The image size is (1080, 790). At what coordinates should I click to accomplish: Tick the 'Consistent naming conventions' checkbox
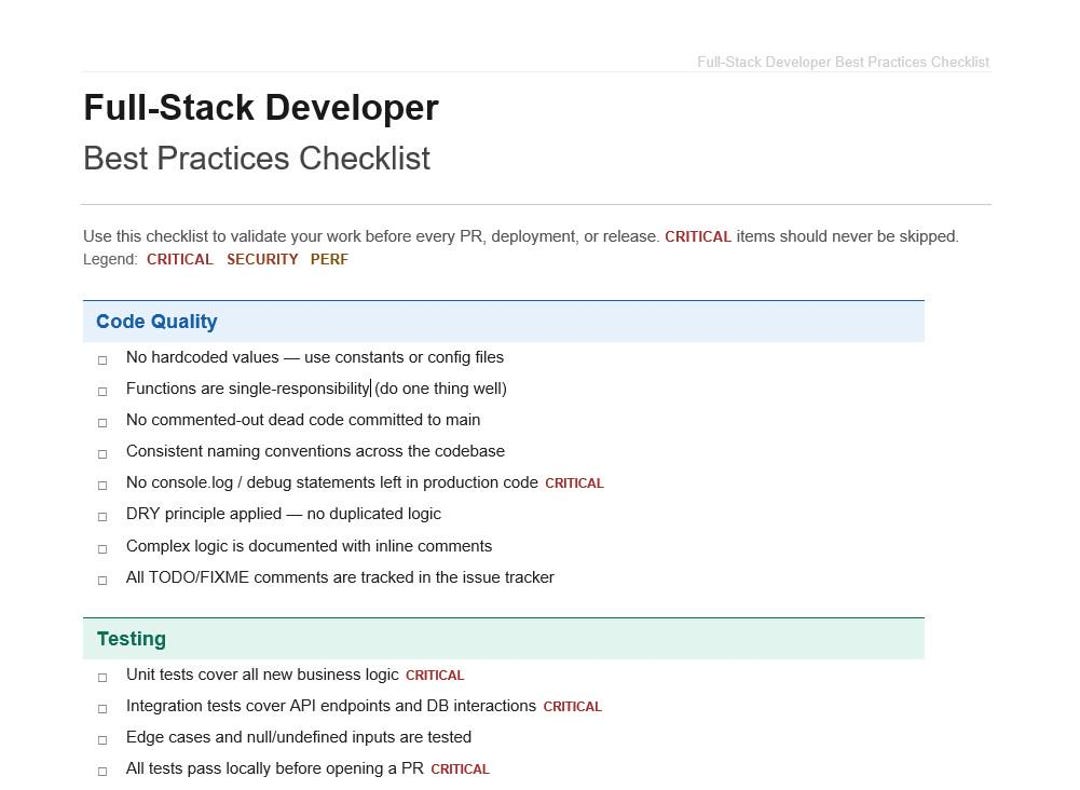click(103, 455)
